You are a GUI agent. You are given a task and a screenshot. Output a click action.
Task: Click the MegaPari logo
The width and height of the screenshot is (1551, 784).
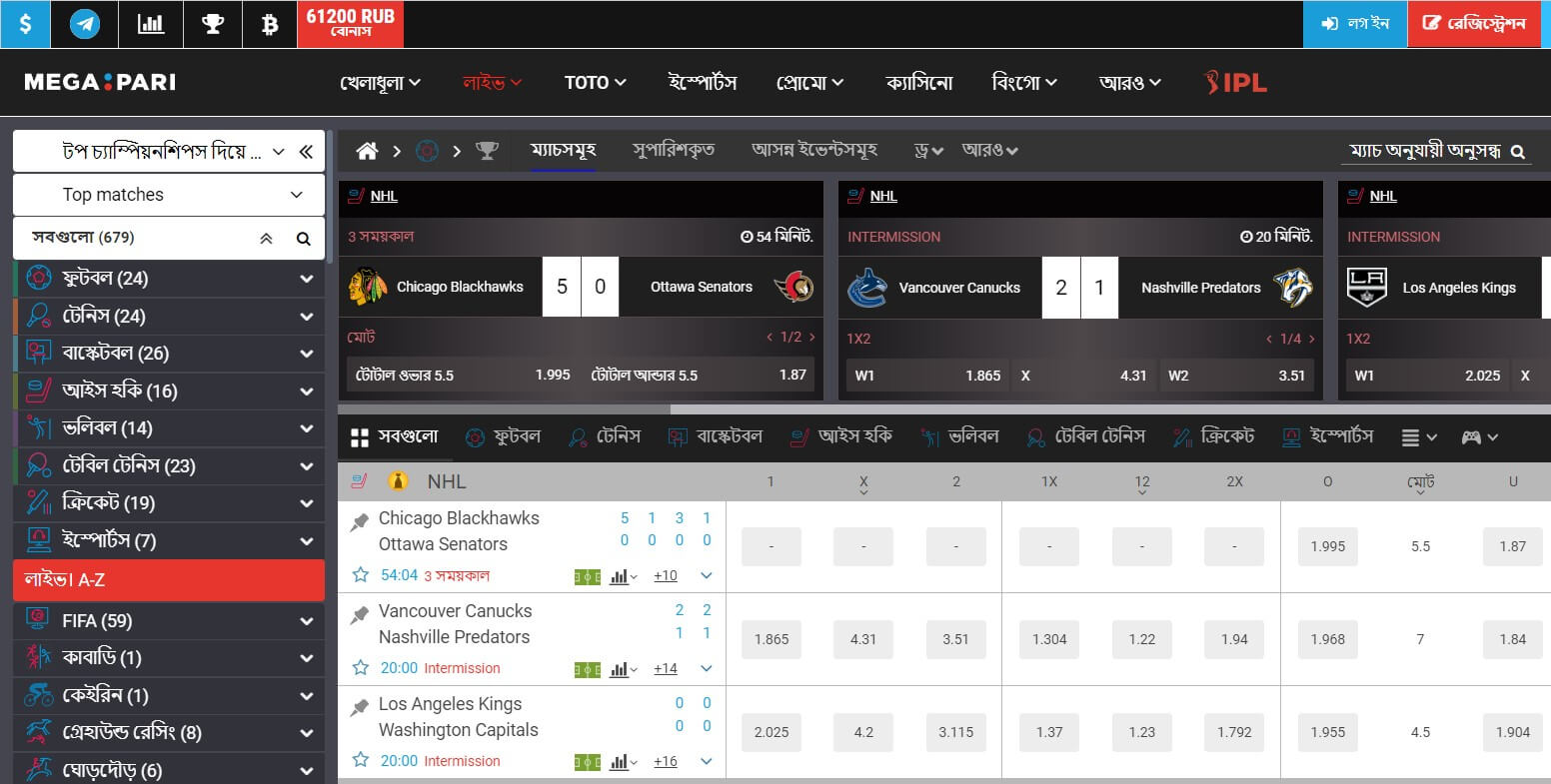point(100,82)
